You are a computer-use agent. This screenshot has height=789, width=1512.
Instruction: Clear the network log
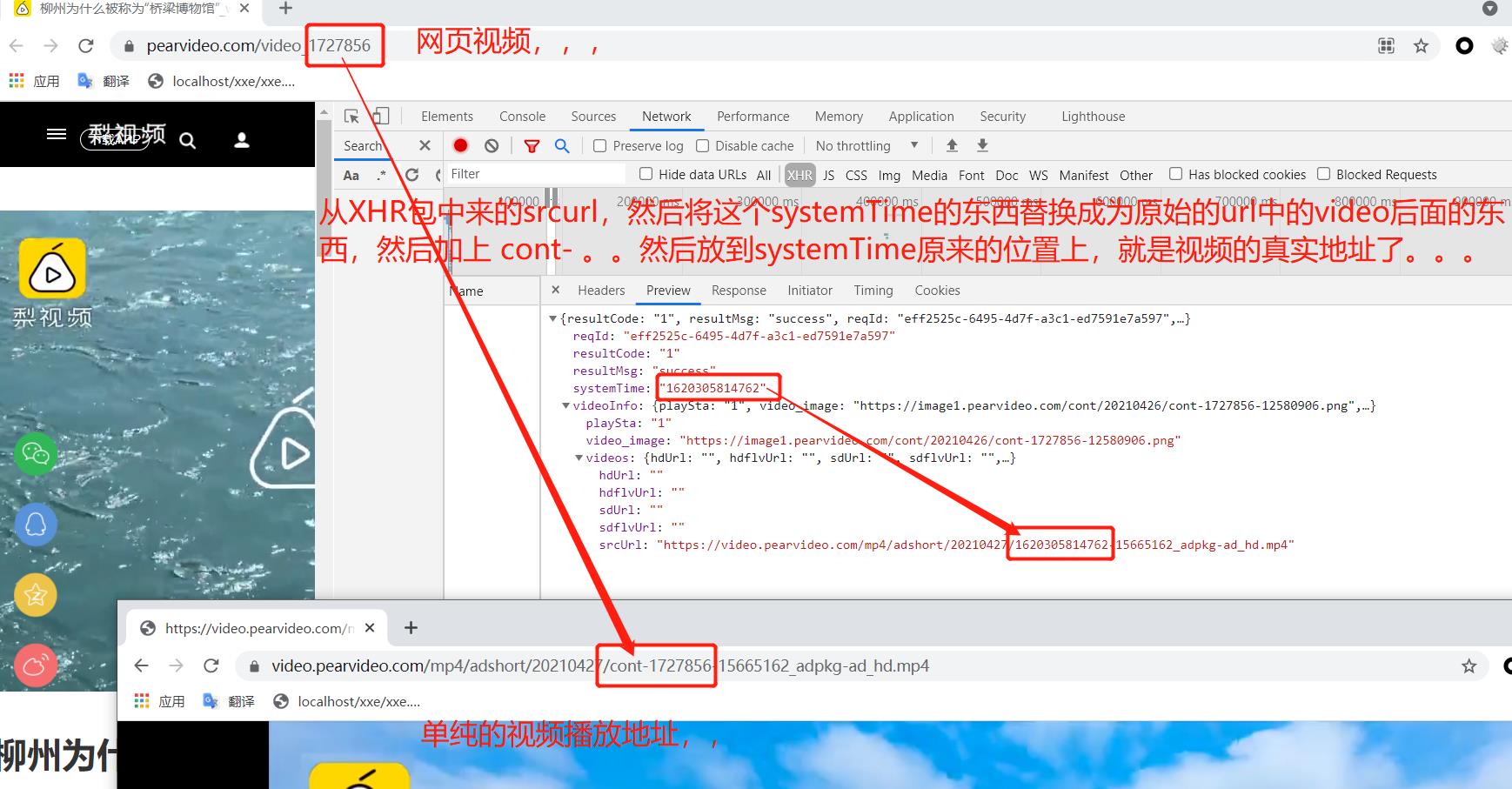[x=492, y=145]
